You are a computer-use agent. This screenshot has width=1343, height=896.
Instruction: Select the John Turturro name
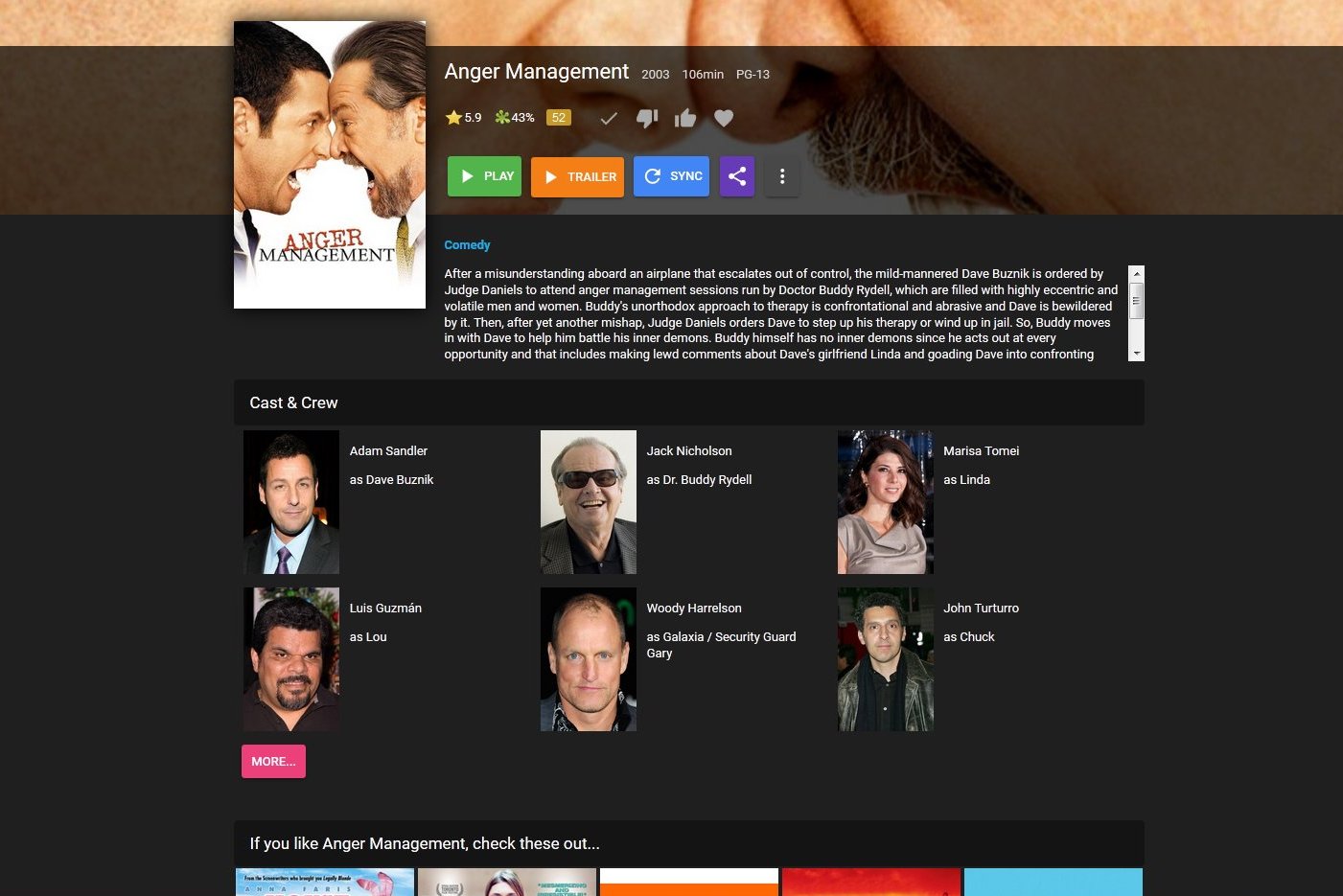[x=982, y=609]
